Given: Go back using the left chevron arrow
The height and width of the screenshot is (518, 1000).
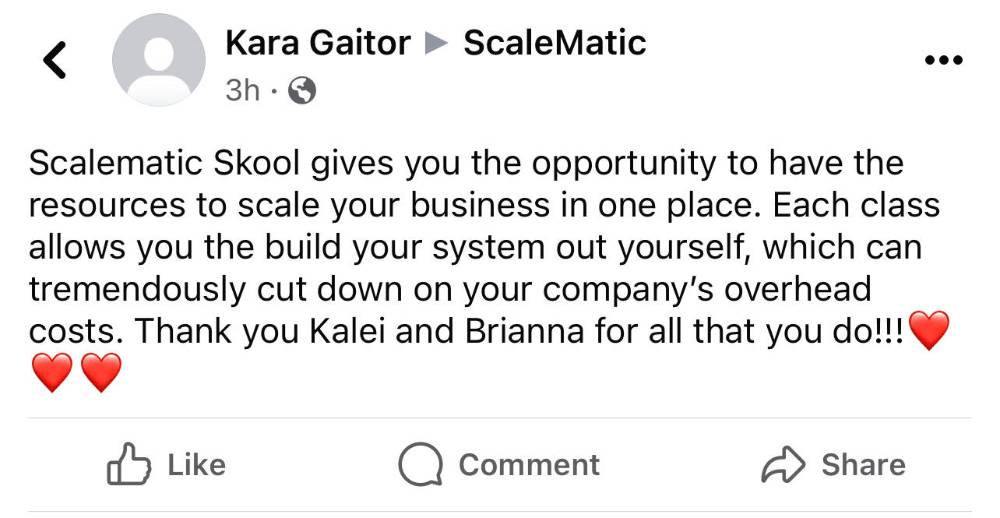Looking at the screenshot, I should pyautogui.click(x=55, y=60).
